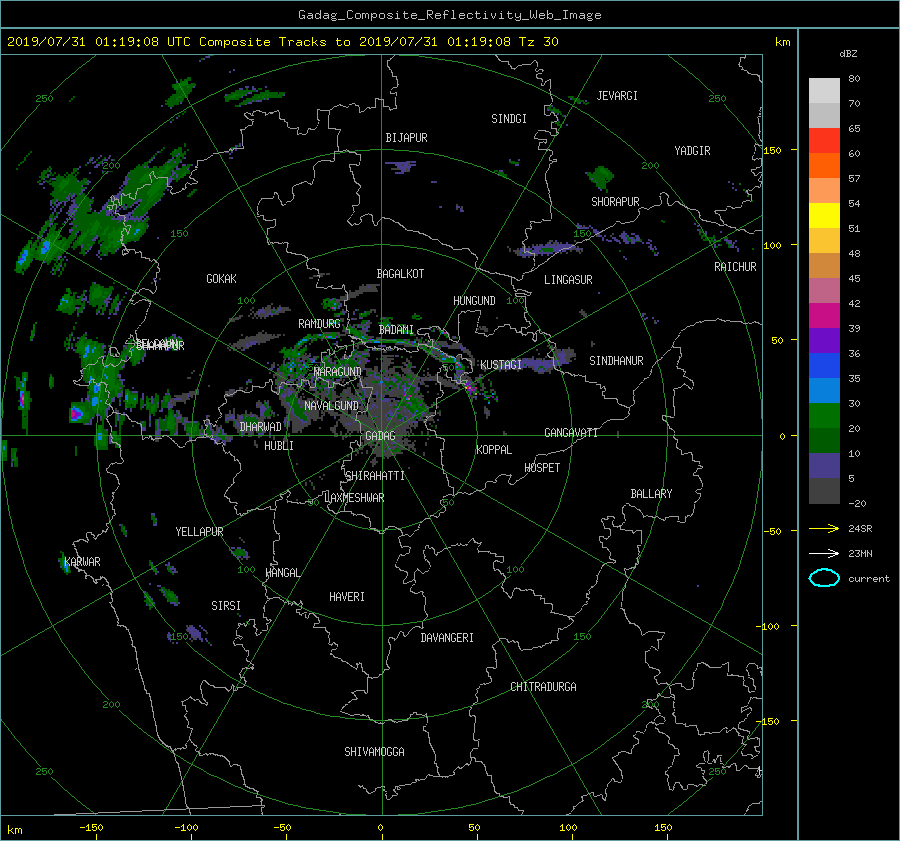The image size is (900, 841).
Task: Click the HUBLI place label
Action: point(279,446)
